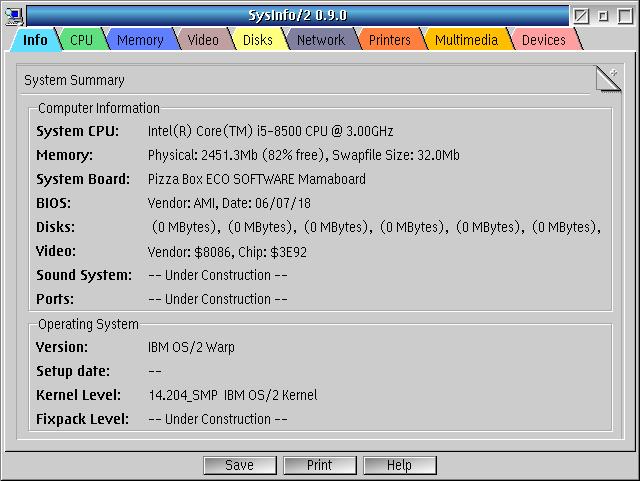Click Sound System 'Under Construction' value
This screenshot has height=481, width=640.
coord(218,275)
